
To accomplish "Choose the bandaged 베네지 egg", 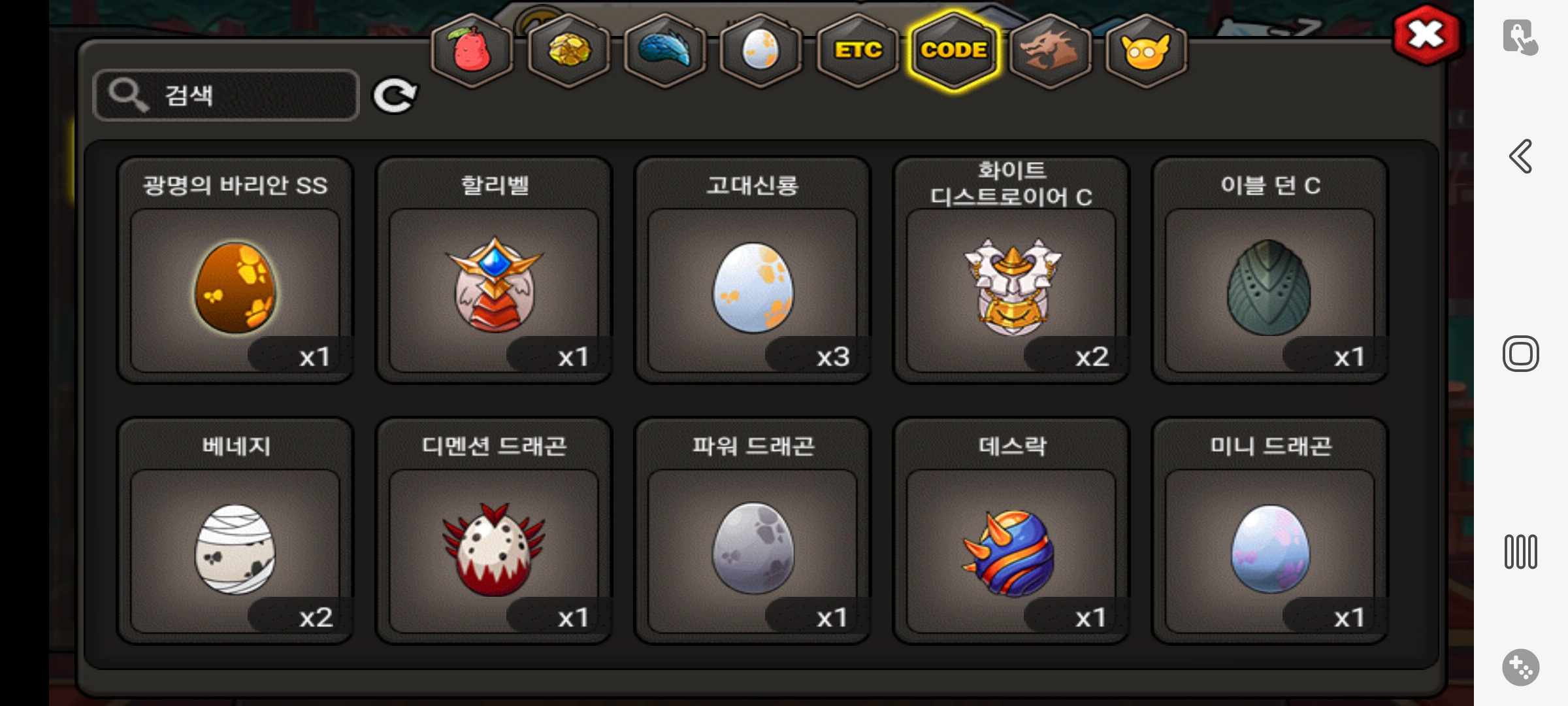I will (x=235, y=531).
